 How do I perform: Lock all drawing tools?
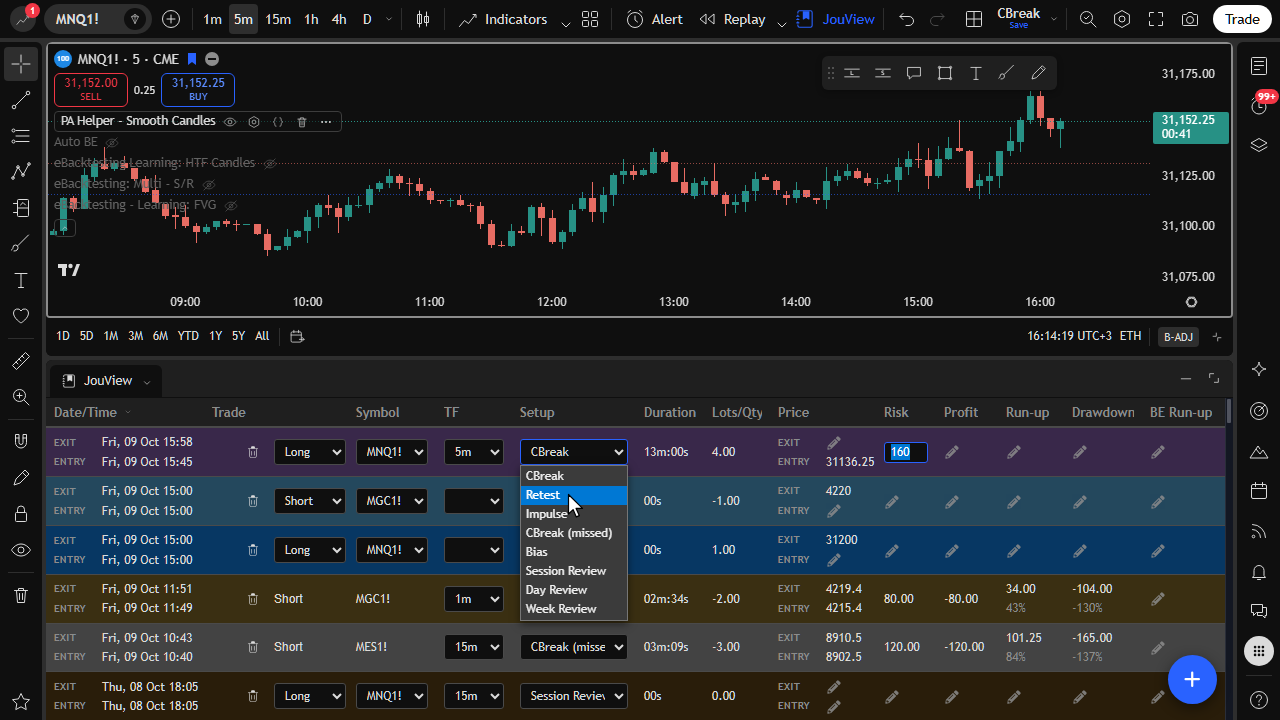(x=20, y=514)
